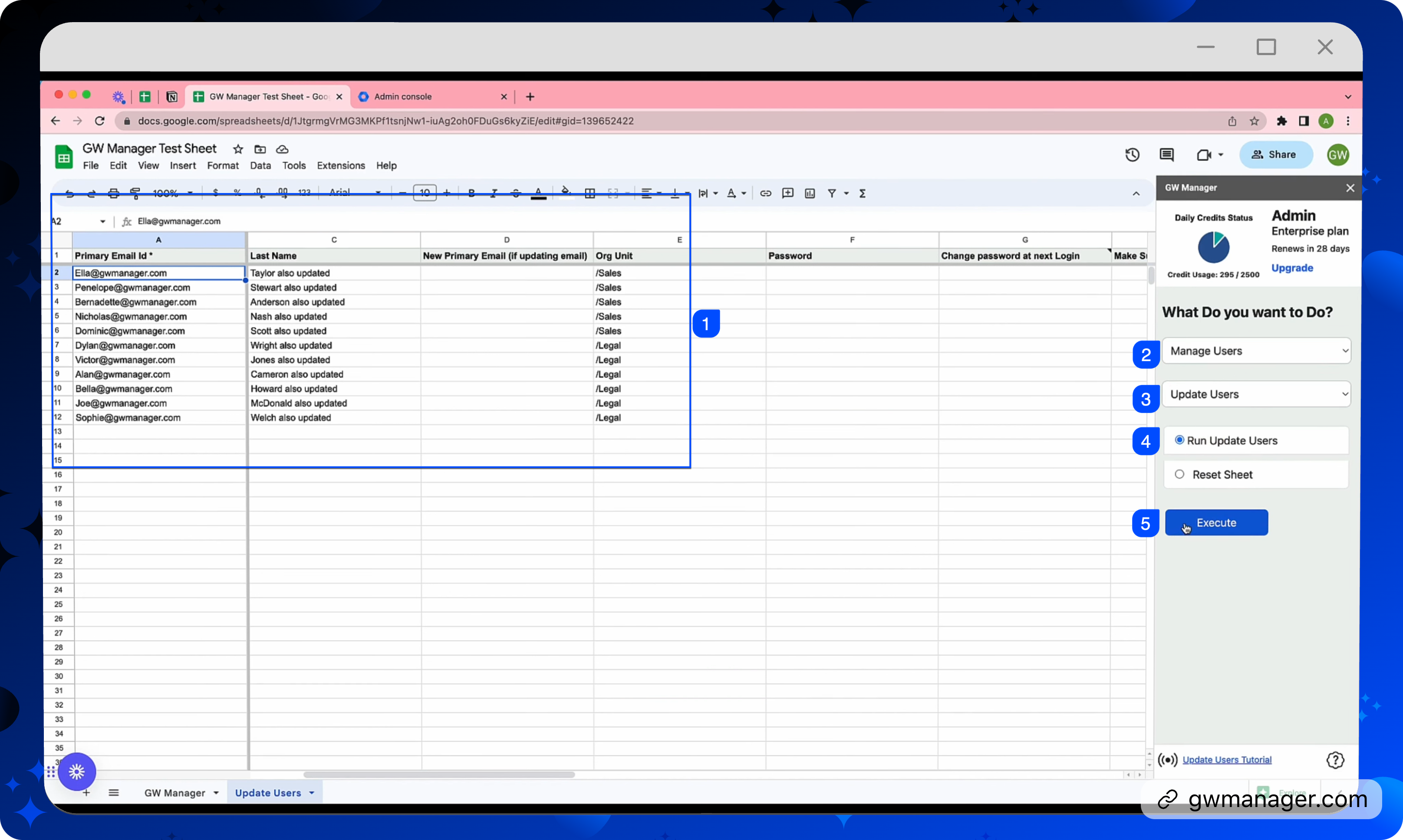Open the text rotation dropdown
The width and height of the screenshot is (1403, 840).
point(737,194)
